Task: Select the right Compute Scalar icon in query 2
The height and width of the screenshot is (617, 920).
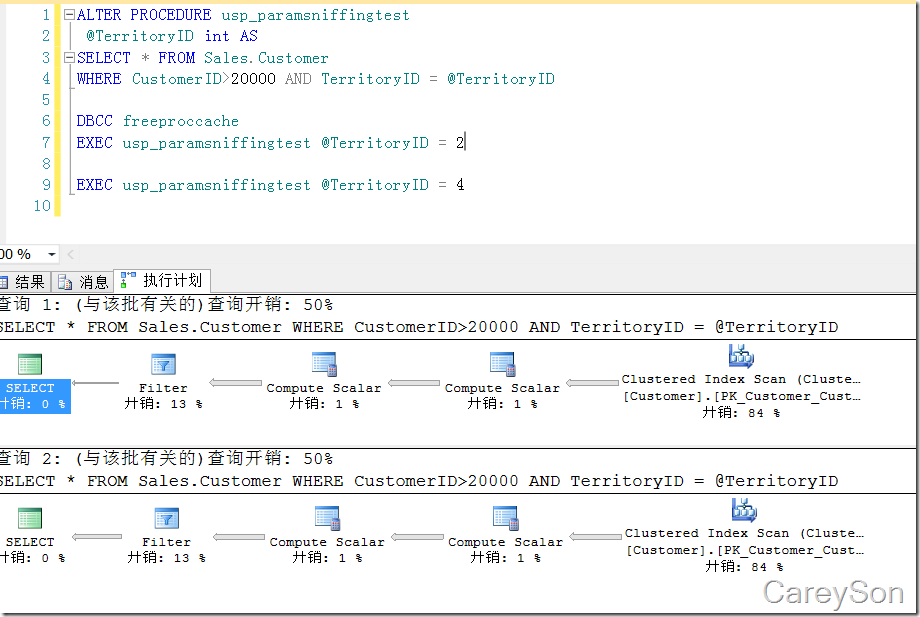Action: 505,518
